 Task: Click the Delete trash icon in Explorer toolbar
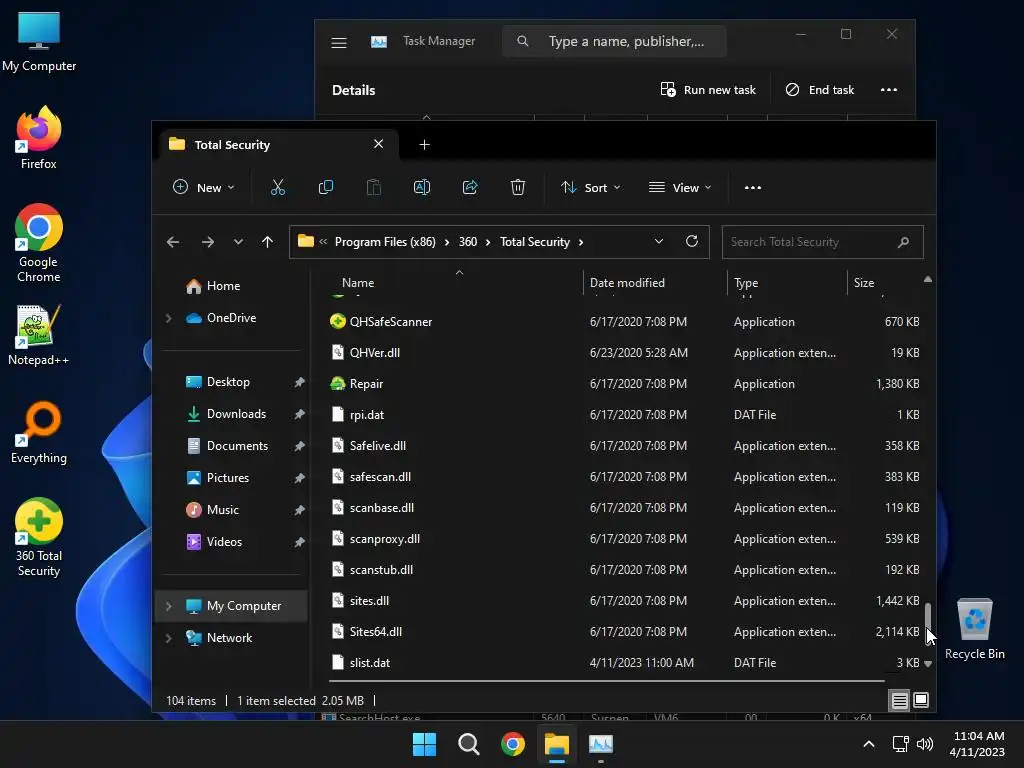[x=518, y=187]
